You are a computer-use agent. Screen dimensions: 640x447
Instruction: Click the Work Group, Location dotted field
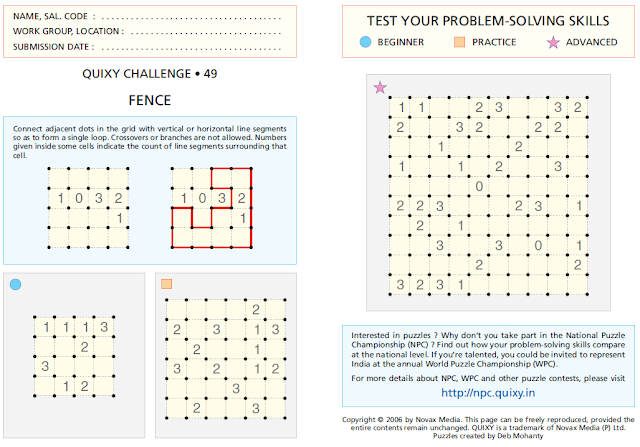click(x=206, y=33)
